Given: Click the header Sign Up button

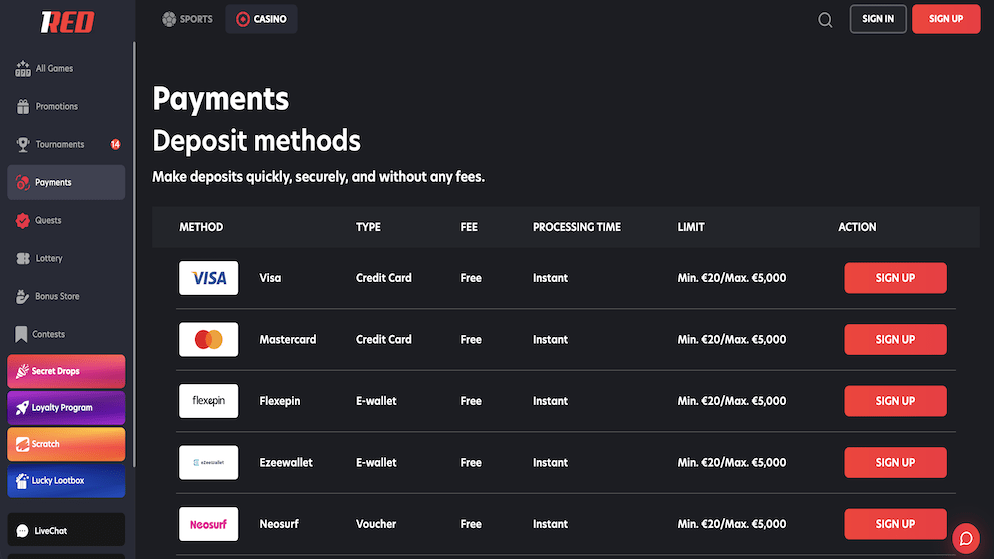Looking at the screenshot, I should coord(946,19).
